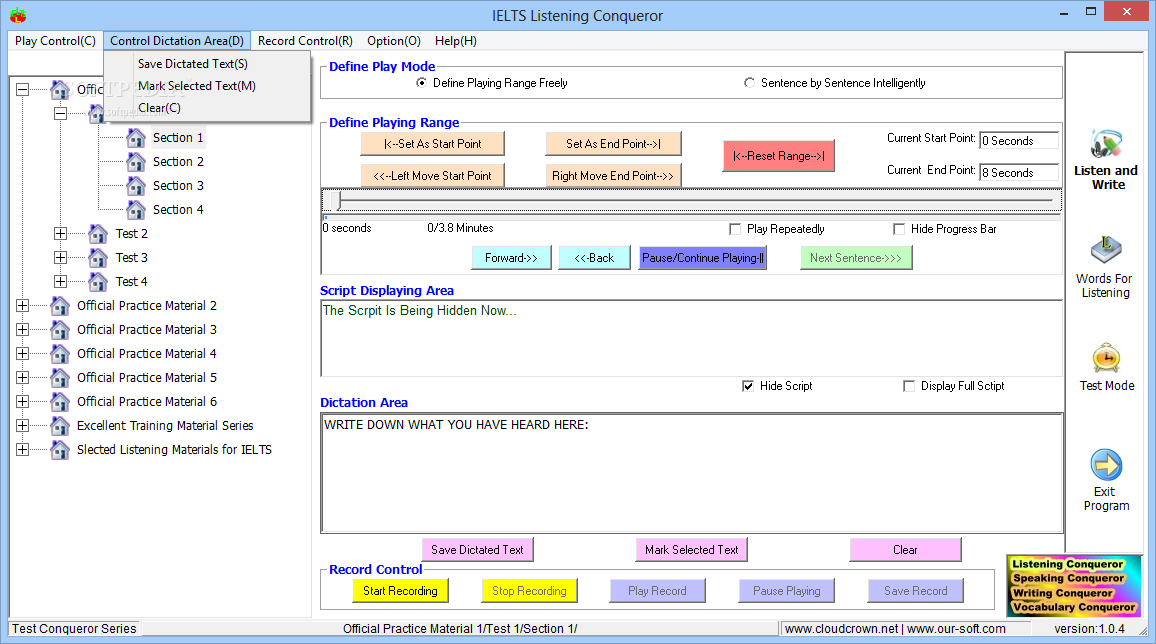Click the Exit Program arrow icon
The image size is (1156, 644).
click(x=1106, y=465)
